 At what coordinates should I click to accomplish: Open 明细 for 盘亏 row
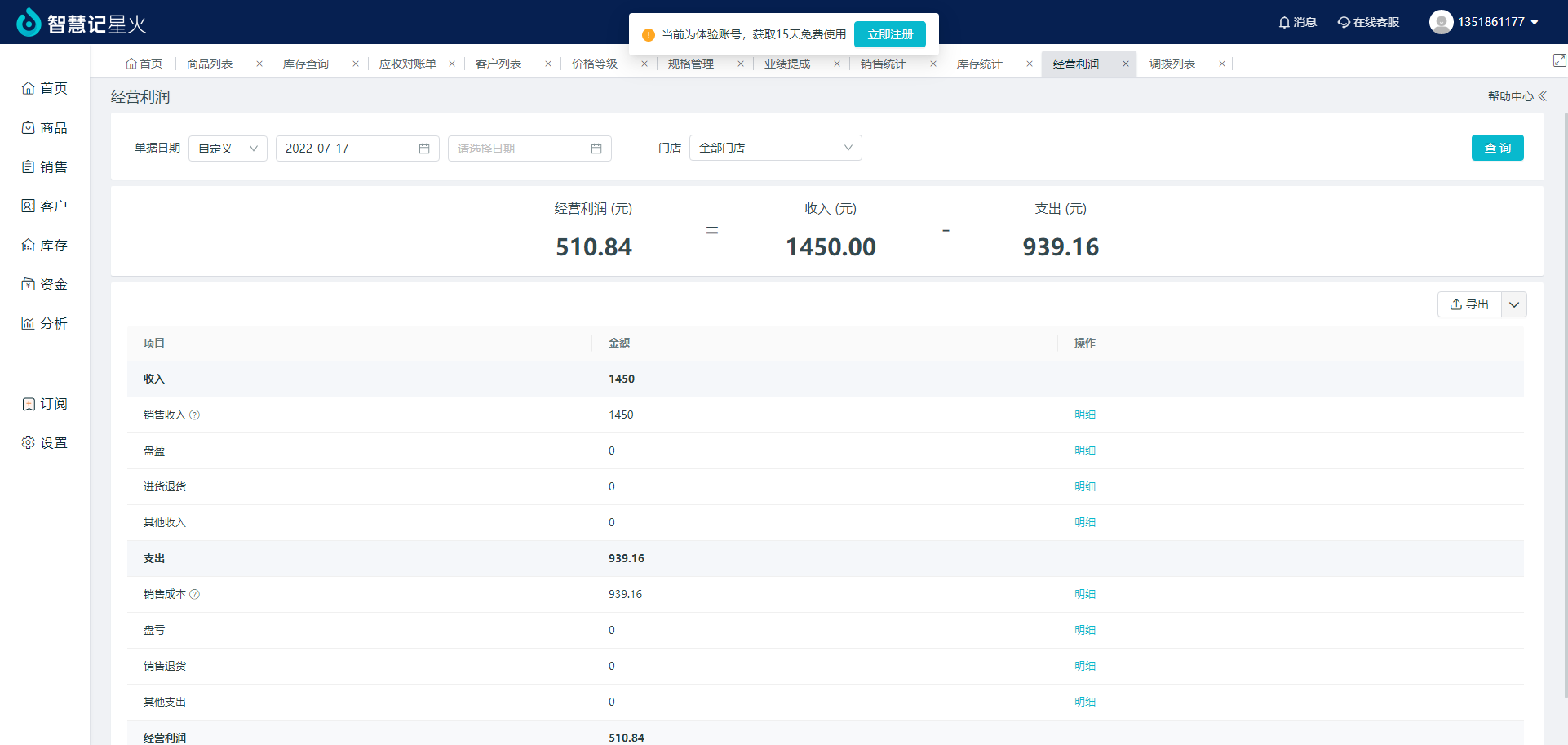coord(1085,630)
